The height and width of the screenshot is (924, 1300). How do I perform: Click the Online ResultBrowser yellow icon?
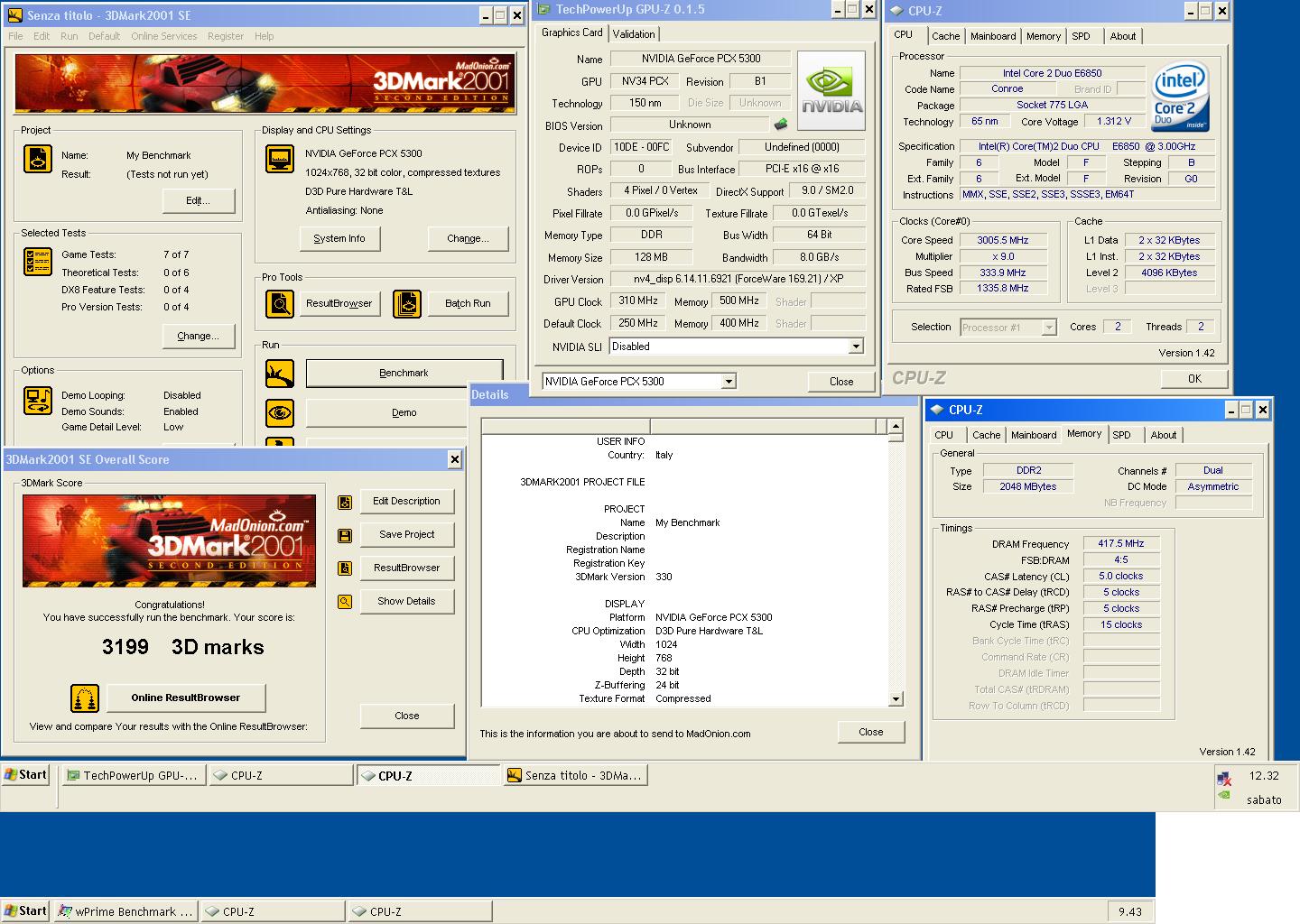pos(85,698)
